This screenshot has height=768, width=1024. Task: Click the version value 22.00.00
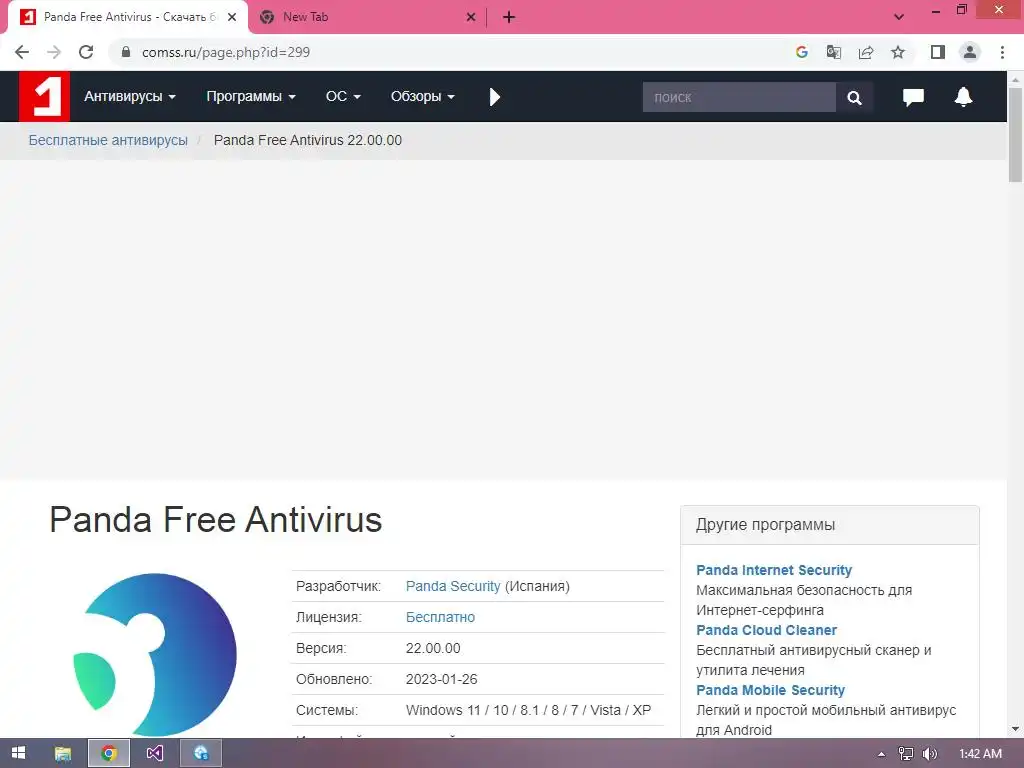[433, 648]
